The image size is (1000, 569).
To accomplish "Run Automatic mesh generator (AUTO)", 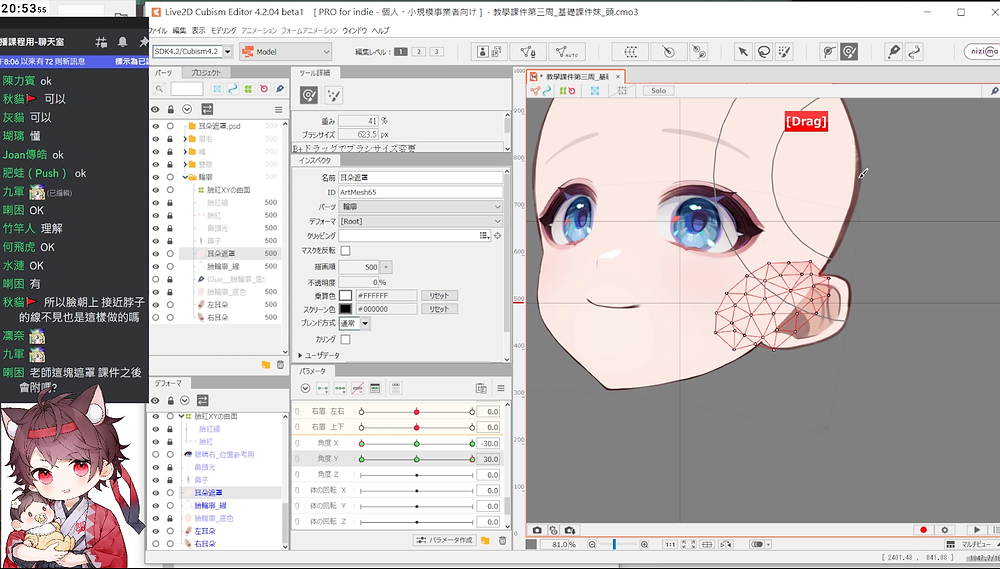I will 567,52.
